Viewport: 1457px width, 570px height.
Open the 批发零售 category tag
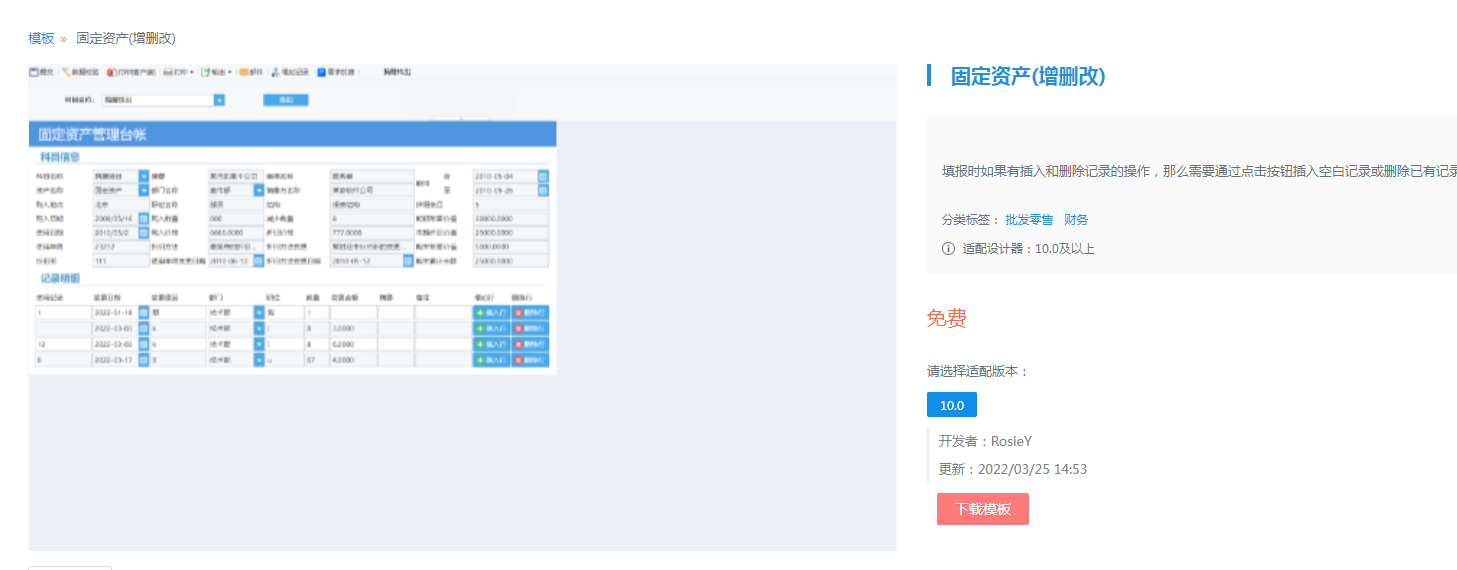[x=1029, y=220]
